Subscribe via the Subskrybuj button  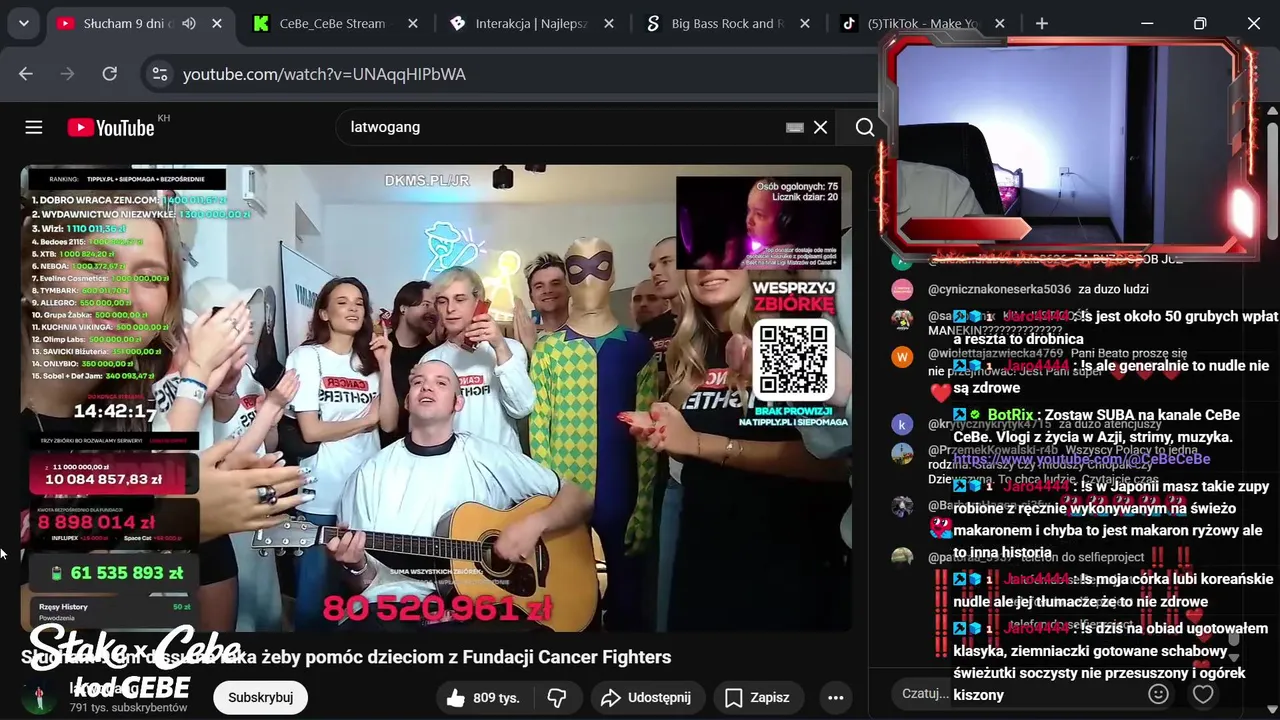260,697
